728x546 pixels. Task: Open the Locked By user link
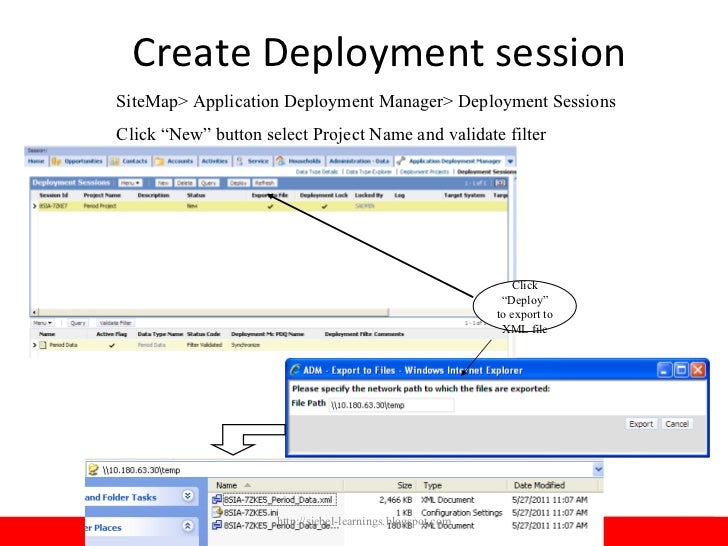[364, 206]
